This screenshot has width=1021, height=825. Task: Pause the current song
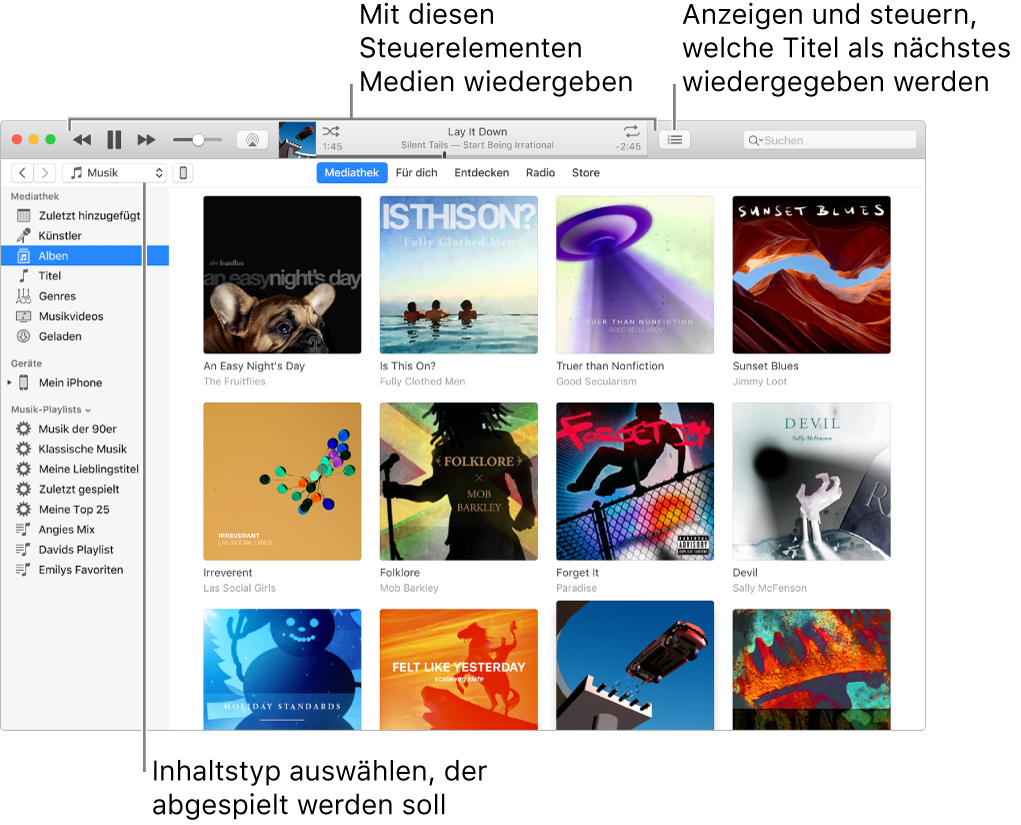point(114,140)
